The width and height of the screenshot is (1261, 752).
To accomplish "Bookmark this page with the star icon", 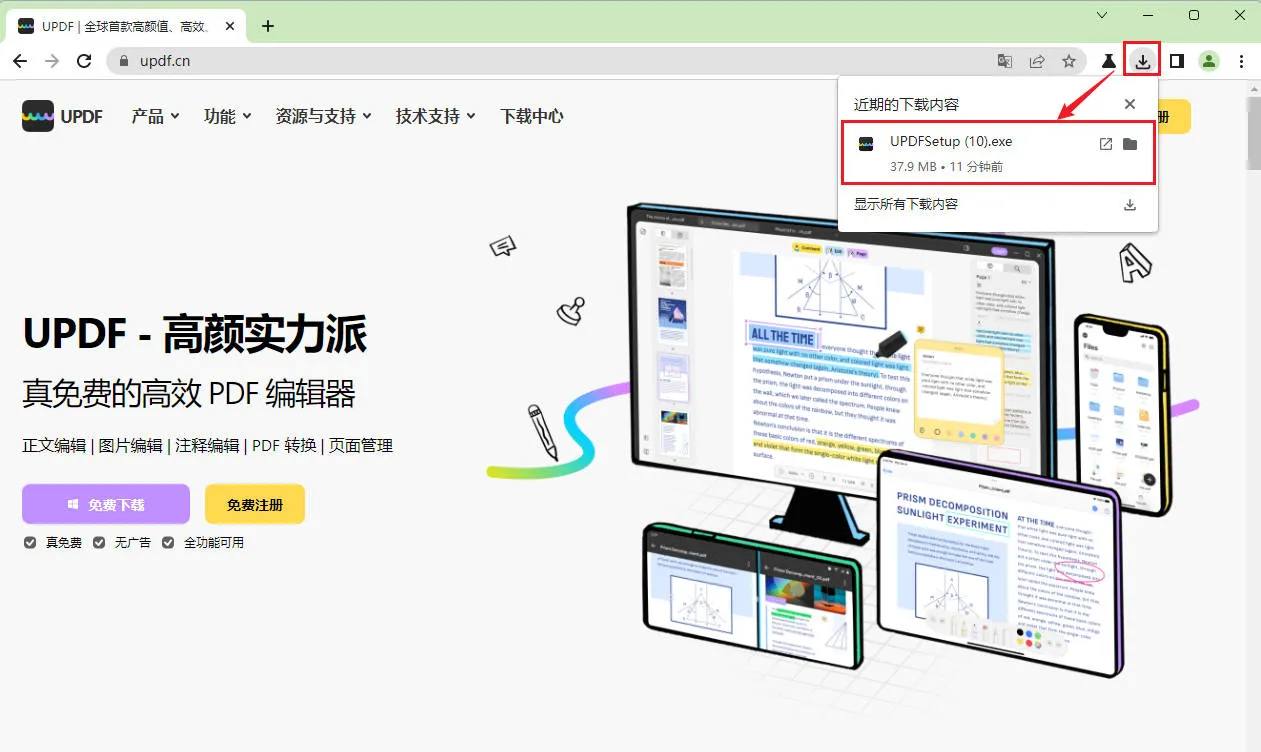I will tap(1069, 61).
